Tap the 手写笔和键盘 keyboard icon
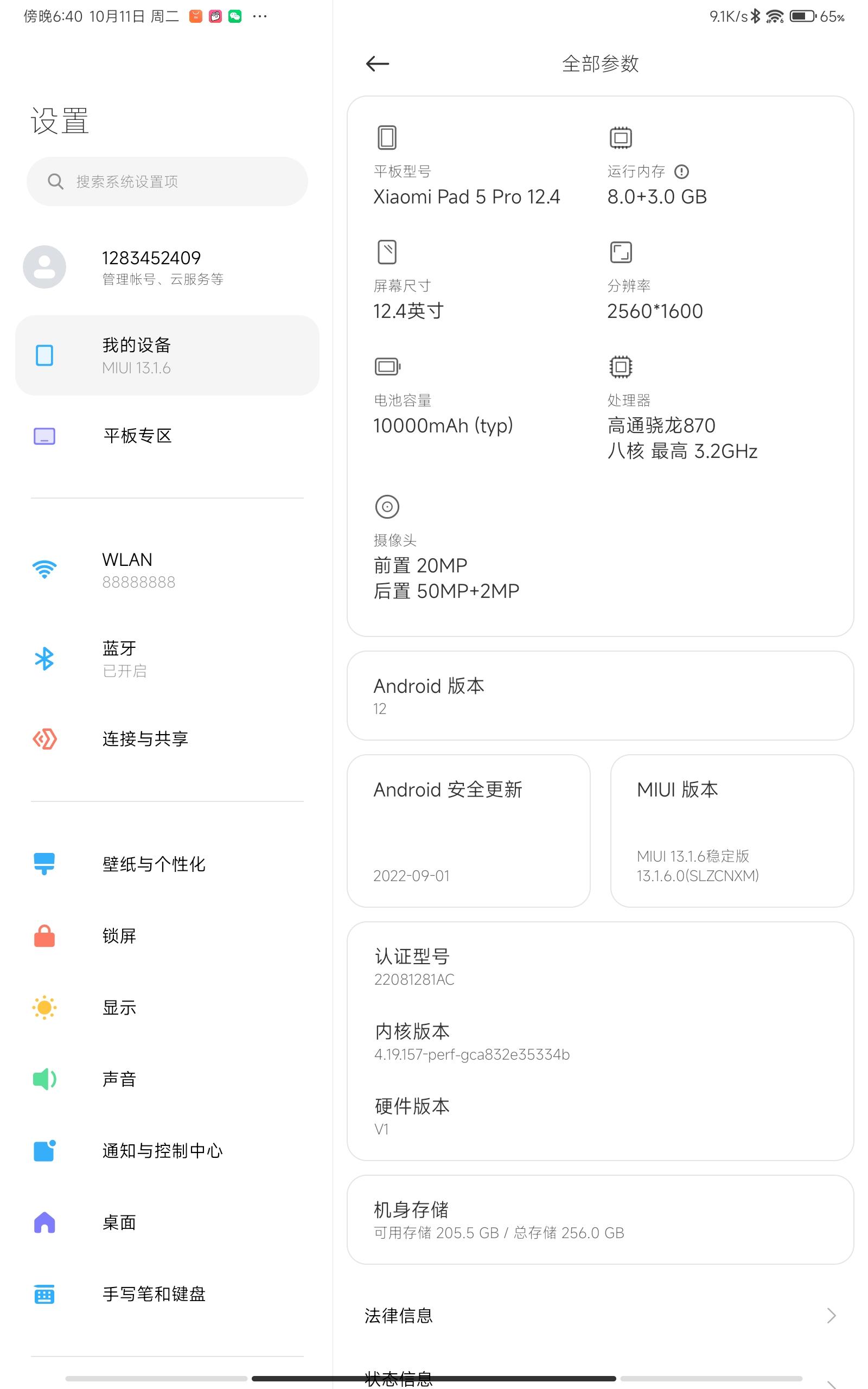This screenshot has height=1389, width=868. pos(44,1294)
